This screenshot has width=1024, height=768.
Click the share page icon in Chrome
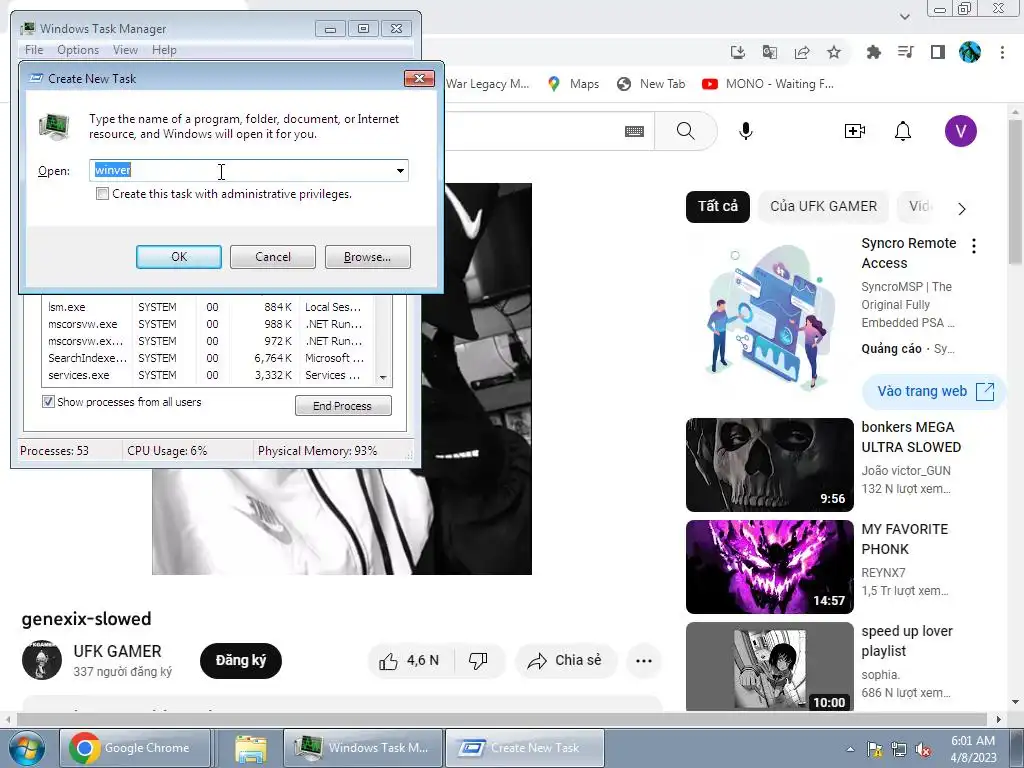pos(802,52)
